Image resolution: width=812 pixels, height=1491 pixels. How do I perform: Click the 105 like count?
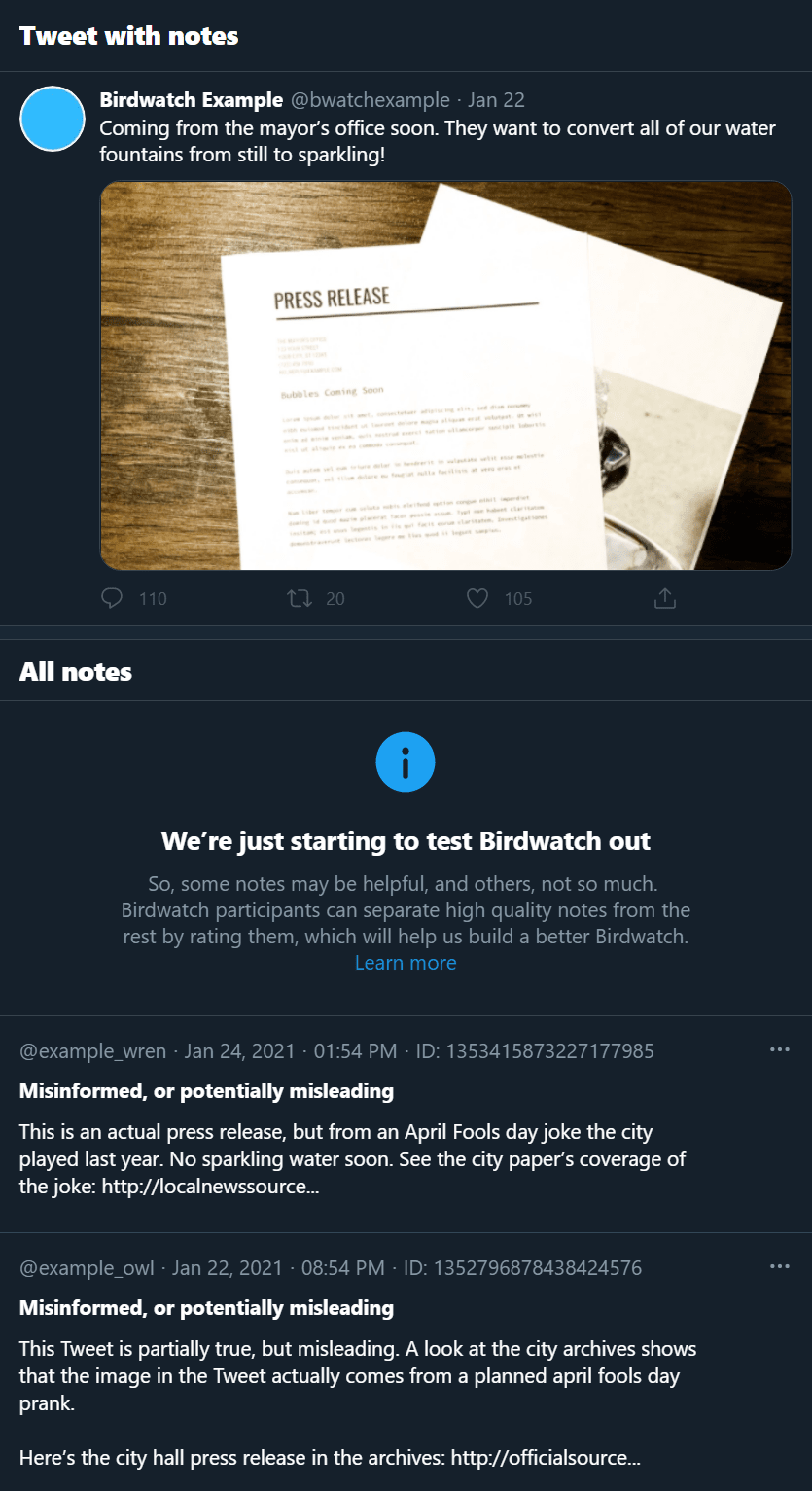[518, 599]
